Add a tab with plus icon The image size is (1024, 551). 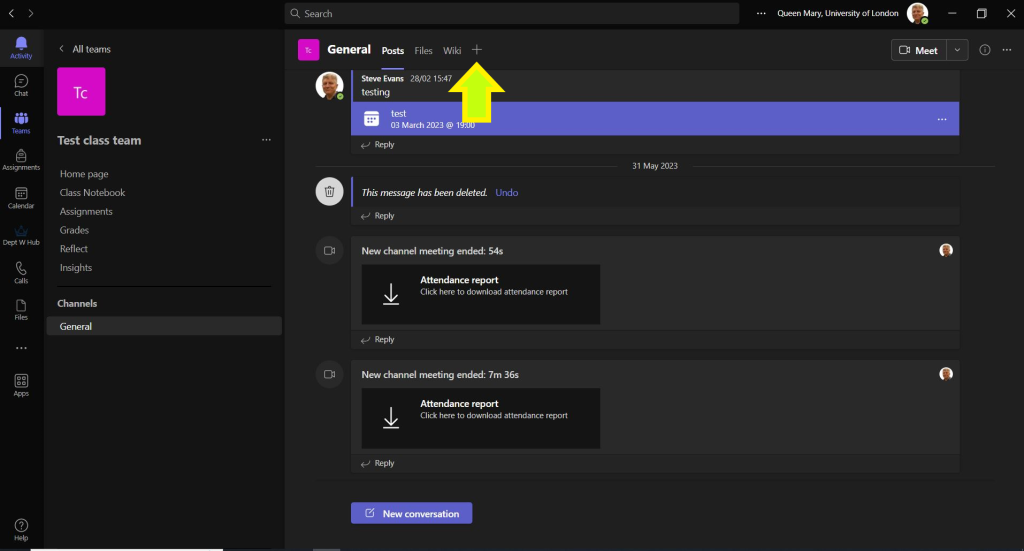point(477,50)
